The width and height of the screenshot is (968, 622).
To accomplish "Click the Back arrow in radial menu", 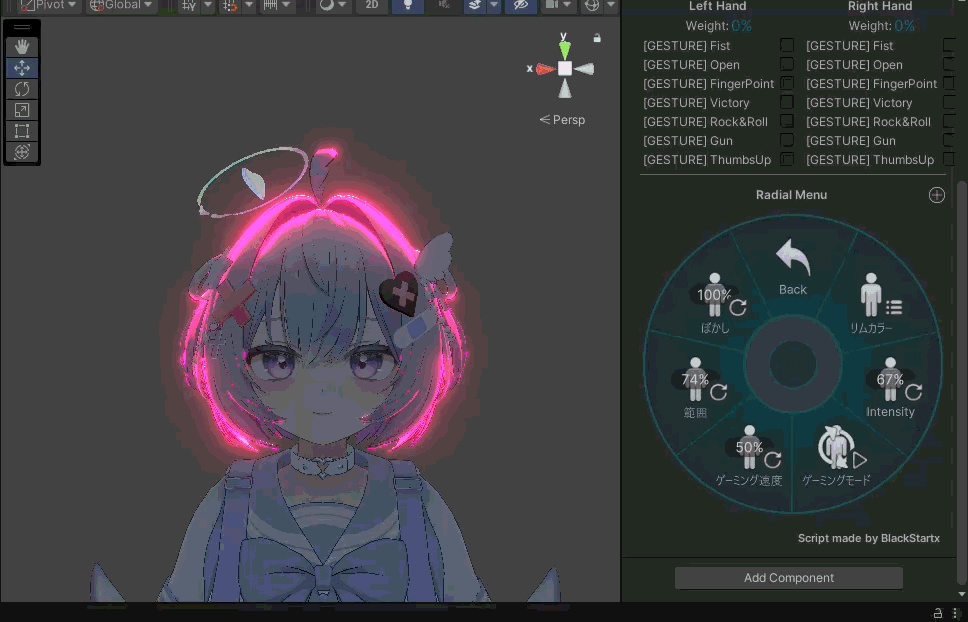I will [x=793, y=267].
